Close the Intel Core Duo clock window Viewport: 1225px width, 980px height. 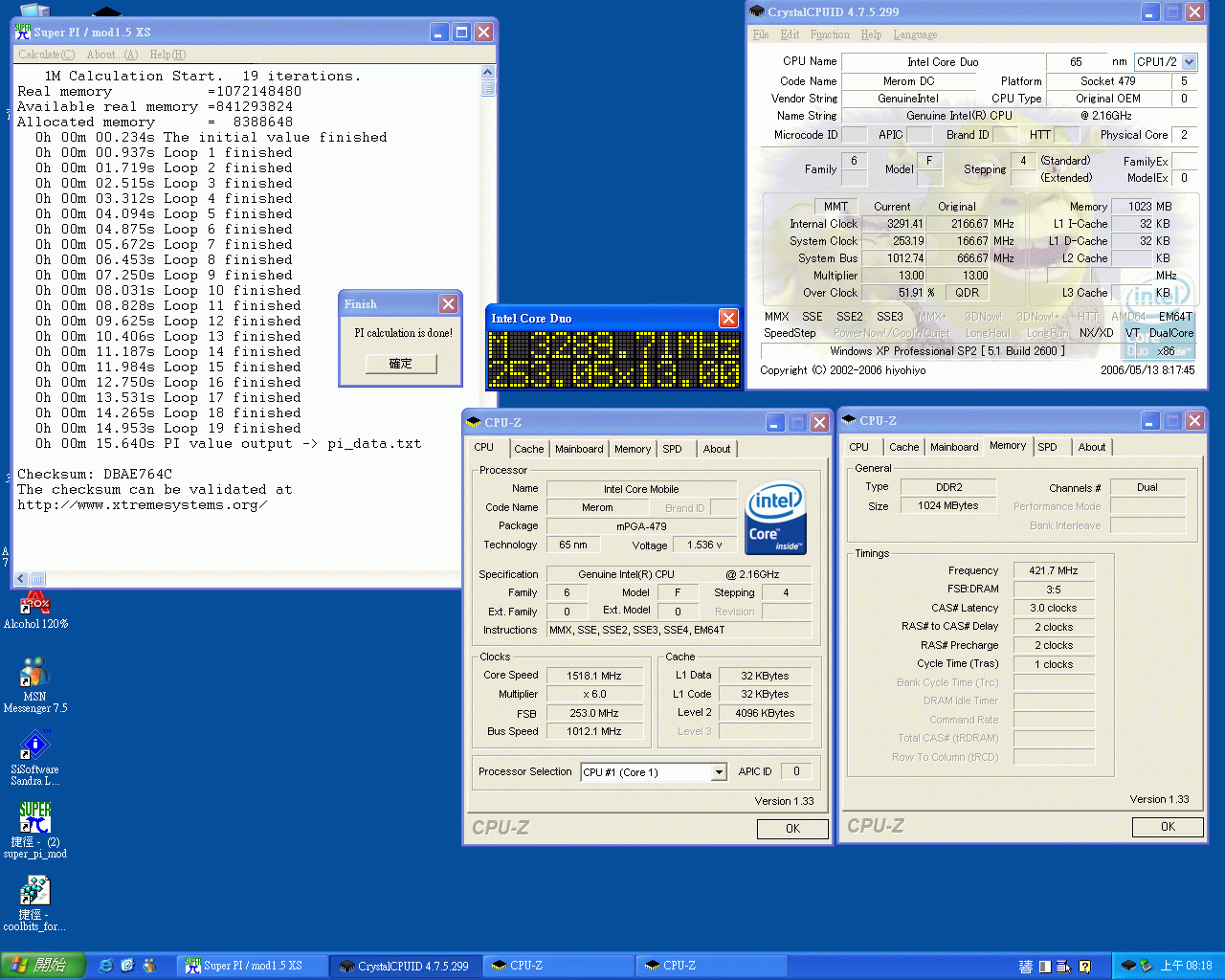coord(728,318)
